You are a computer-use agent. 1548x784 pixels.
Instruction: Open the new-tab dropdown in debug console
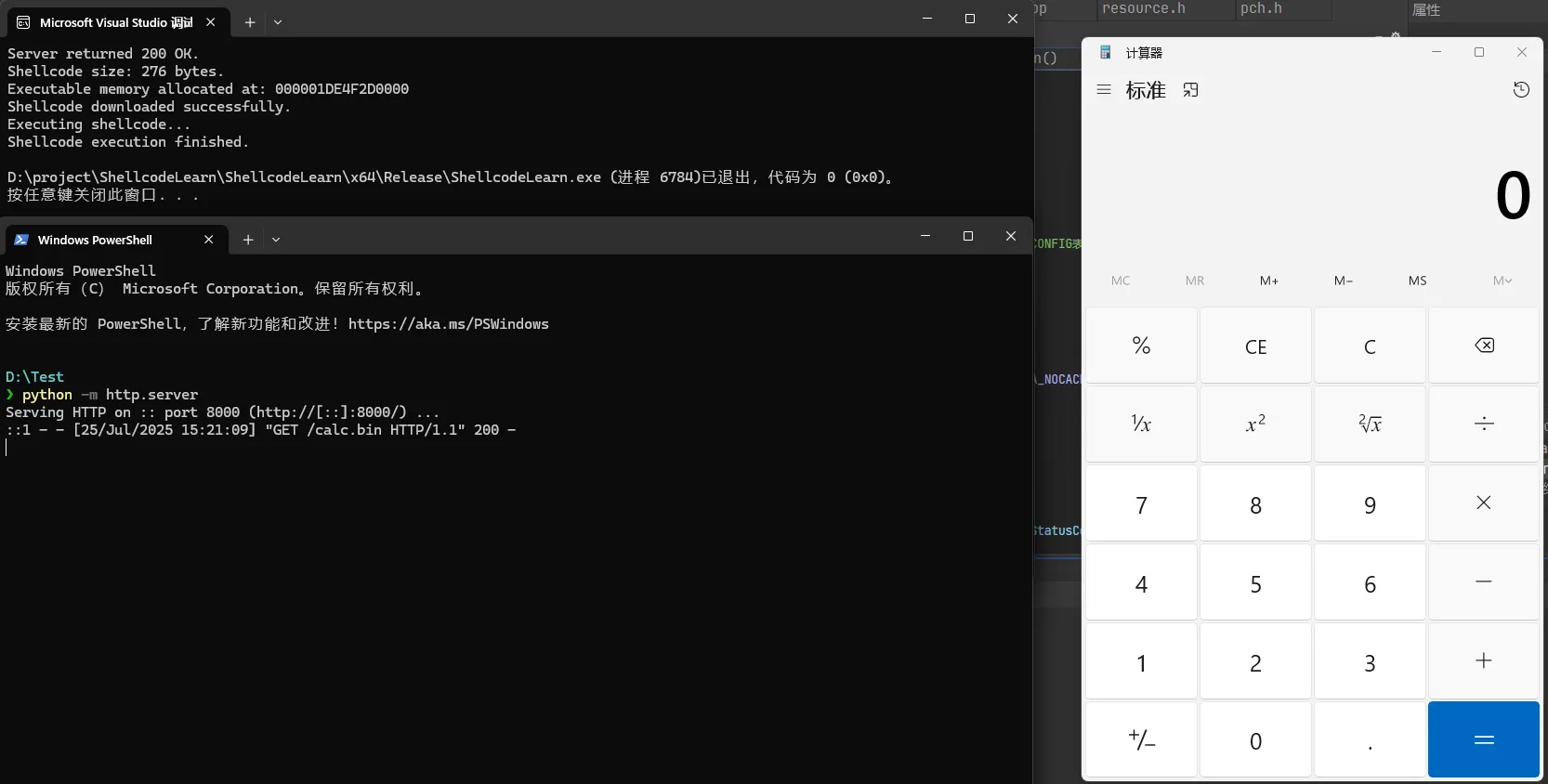278,22
